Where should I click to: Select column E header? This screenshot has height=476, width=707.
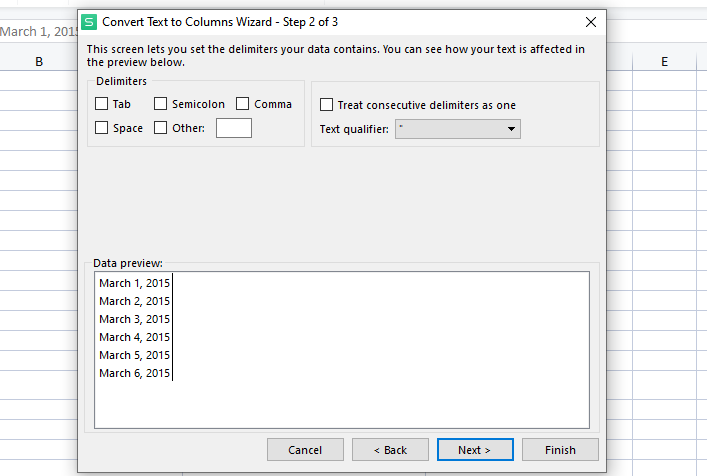(x=664, y=62)
